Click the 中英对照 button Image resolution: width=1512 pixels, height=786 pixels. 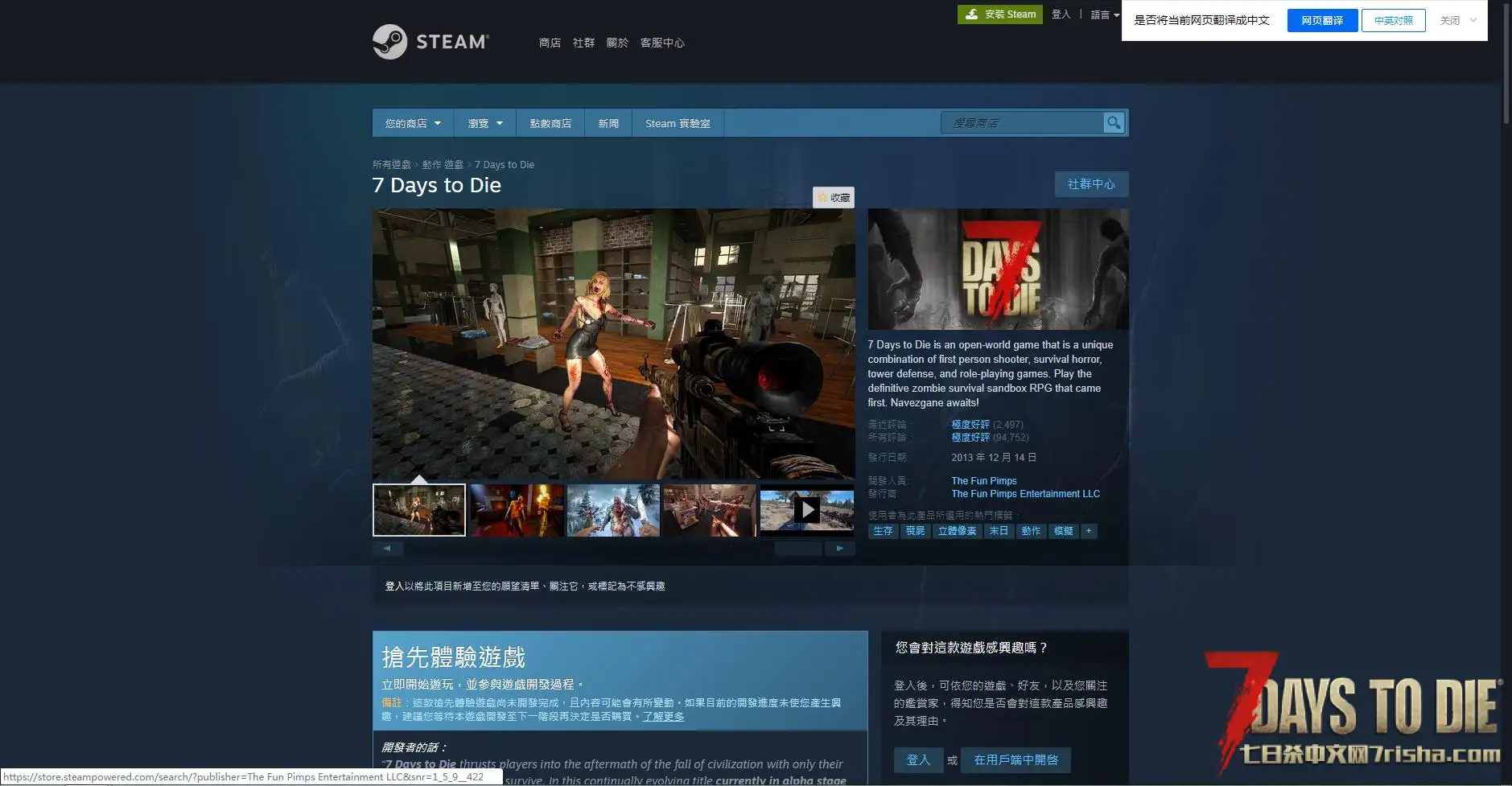point(1393,20)
